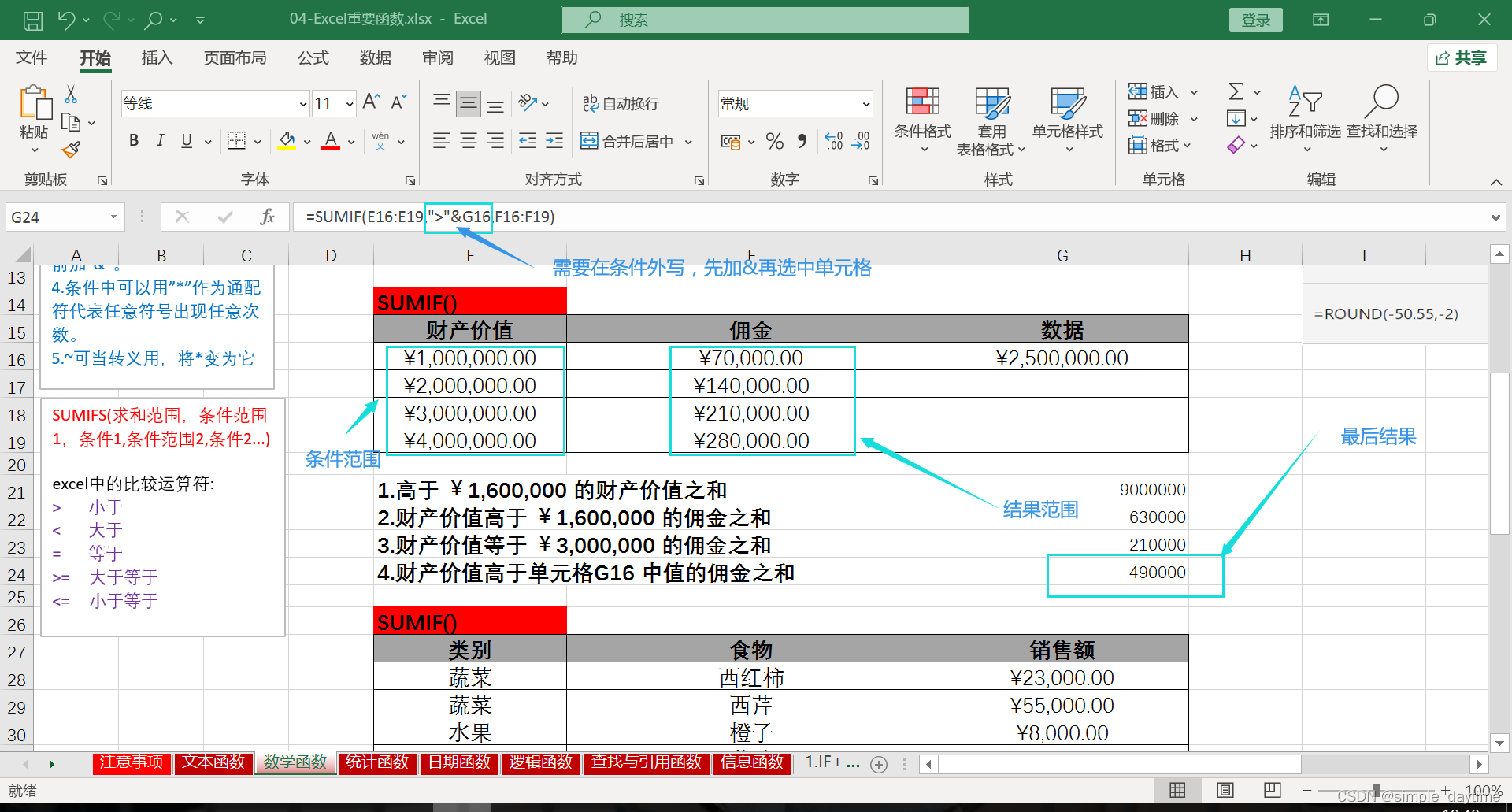
Task: Click the Normal view grid icon
Action: [x=1178, y=790]
